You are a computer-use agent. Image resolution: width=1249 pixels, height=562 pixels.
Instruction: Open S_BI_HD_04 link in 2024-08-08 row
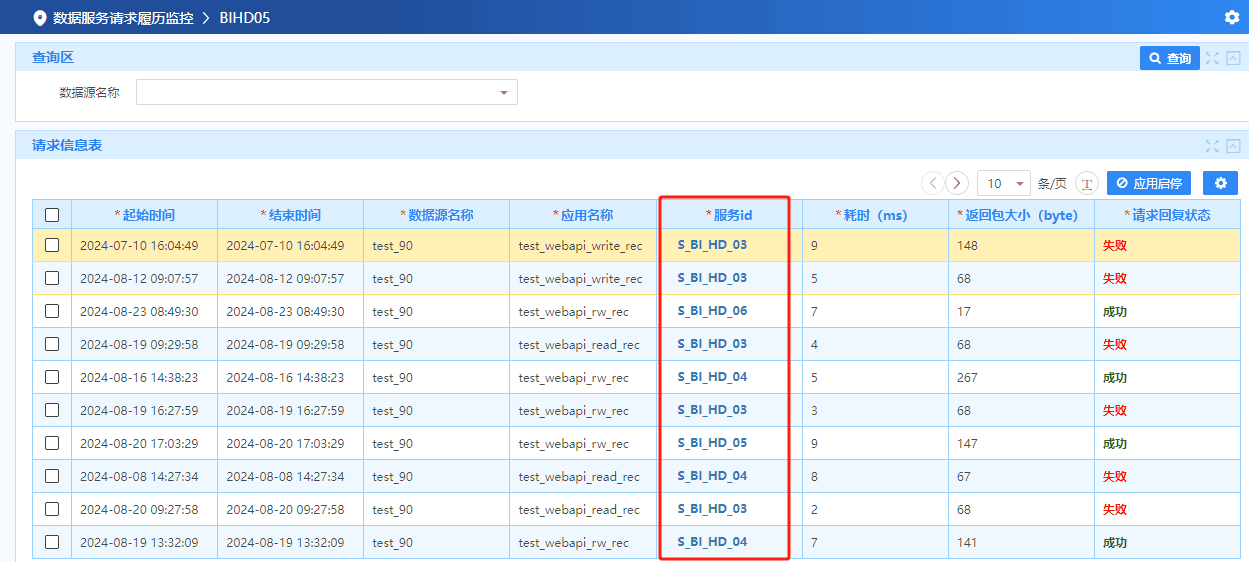click(x=712, y=476)
